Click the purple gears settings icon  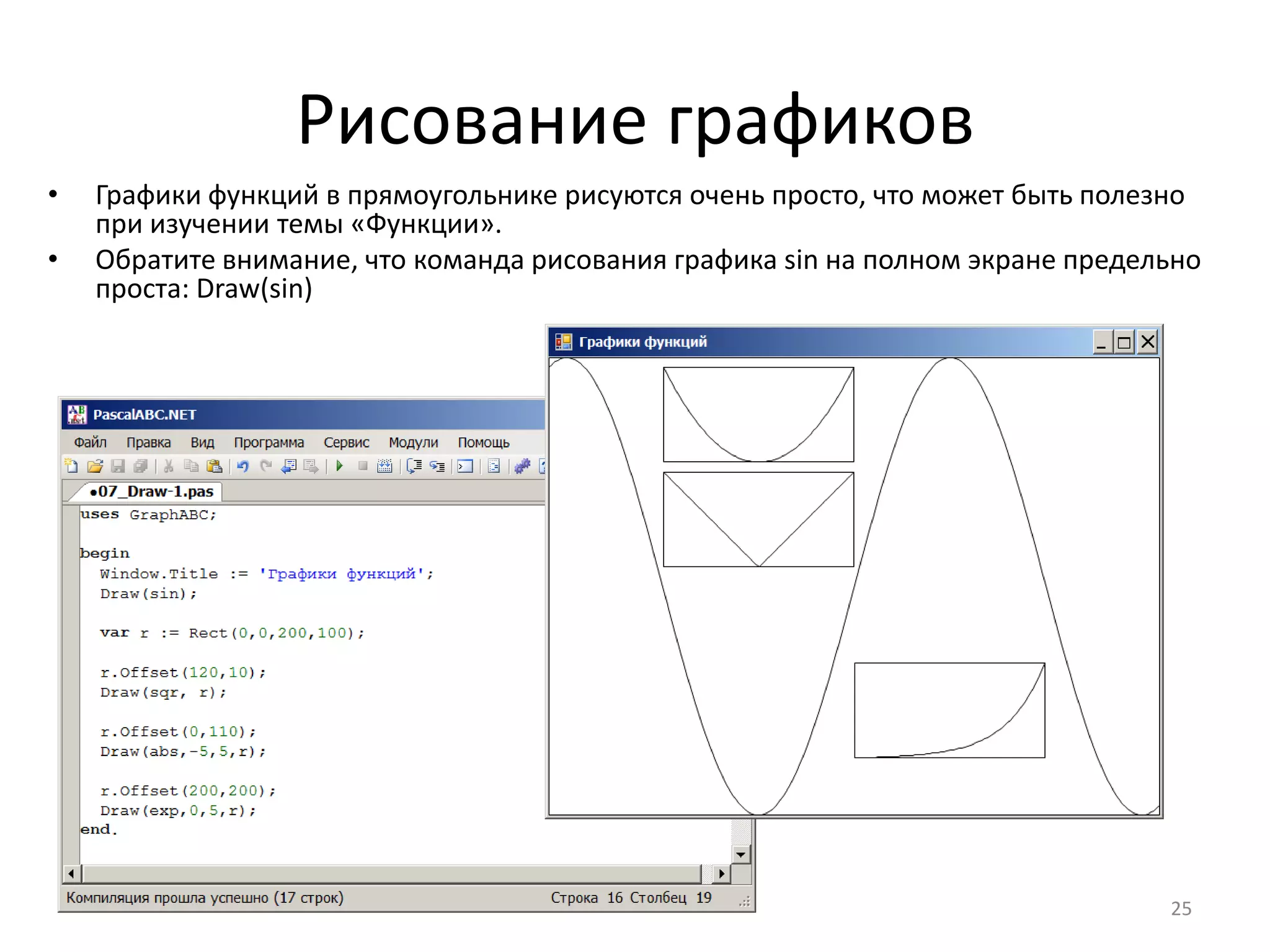click(523, 466)
